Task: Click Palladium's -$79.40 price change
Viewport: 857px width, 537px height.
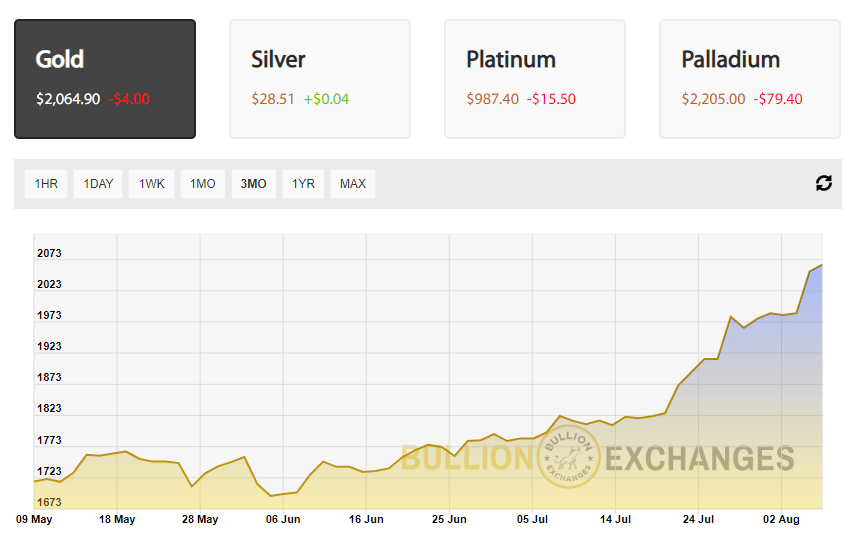Action: 780,99
